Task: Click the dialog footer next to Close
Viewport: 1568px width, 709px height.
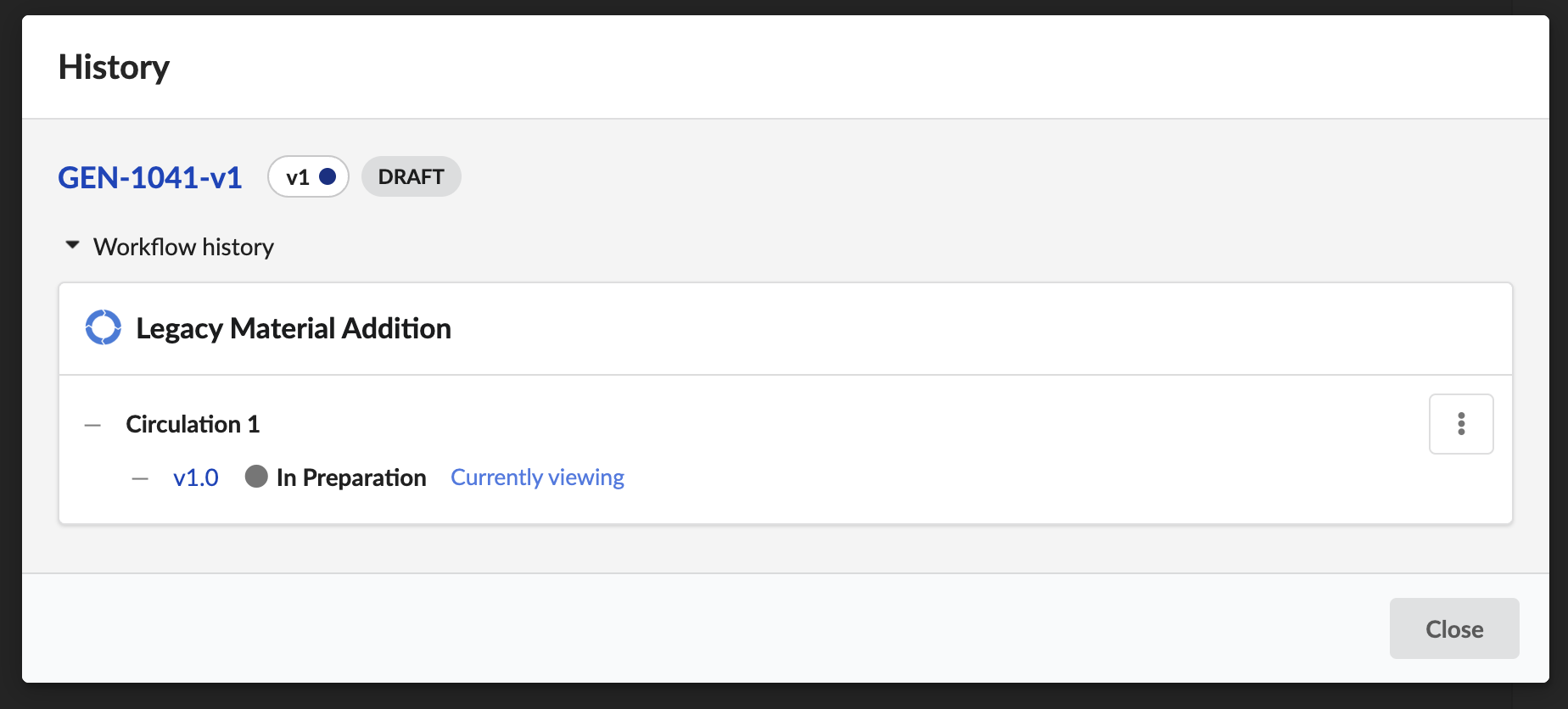Action: (x=706, y=628)
